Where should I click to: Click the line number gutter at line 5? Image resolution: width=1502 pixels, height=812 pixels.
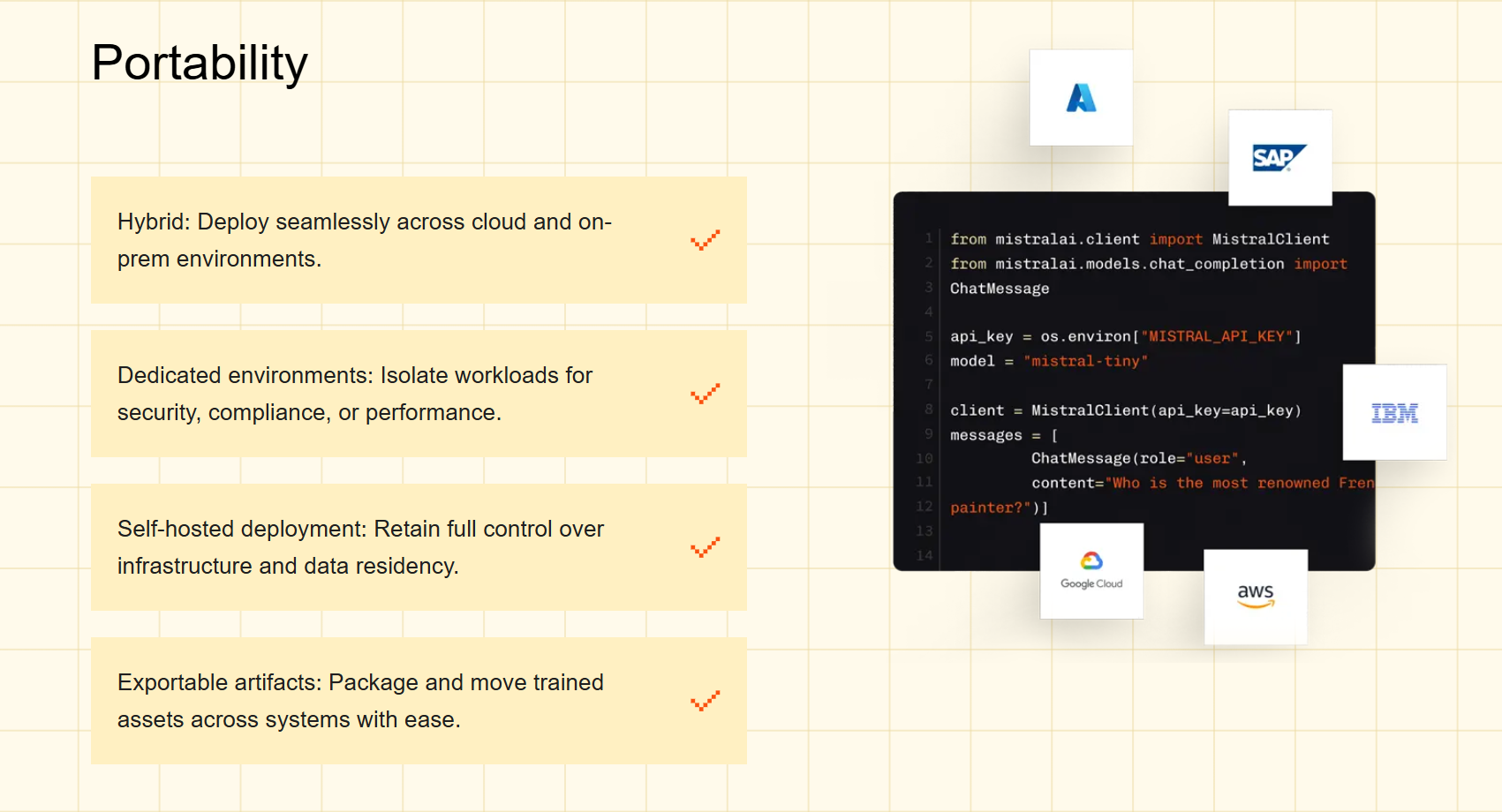(928, 336)
